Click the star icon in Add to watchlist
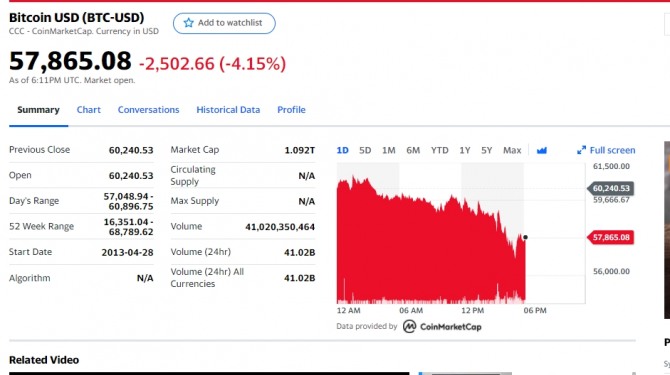670x375 pixels. 188,23
